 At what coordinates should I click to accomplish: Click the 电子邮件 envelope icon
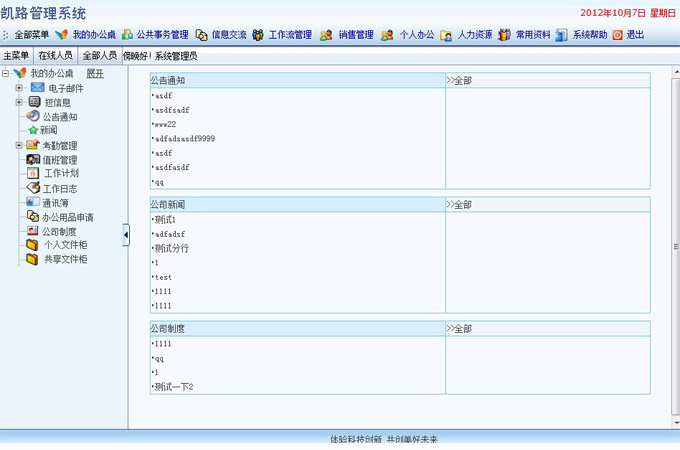pos(37,88)
